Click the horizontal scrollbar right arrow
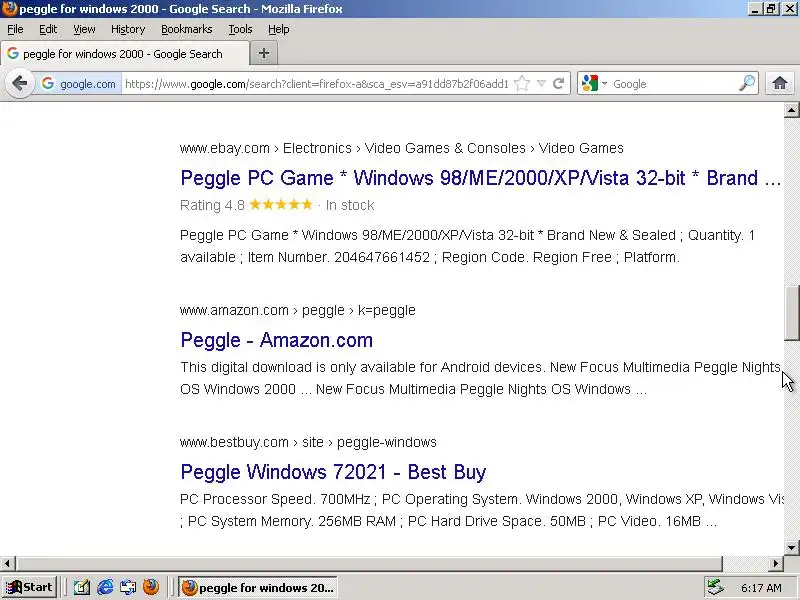Screen dimensions: 800x600 click(776, 563)
